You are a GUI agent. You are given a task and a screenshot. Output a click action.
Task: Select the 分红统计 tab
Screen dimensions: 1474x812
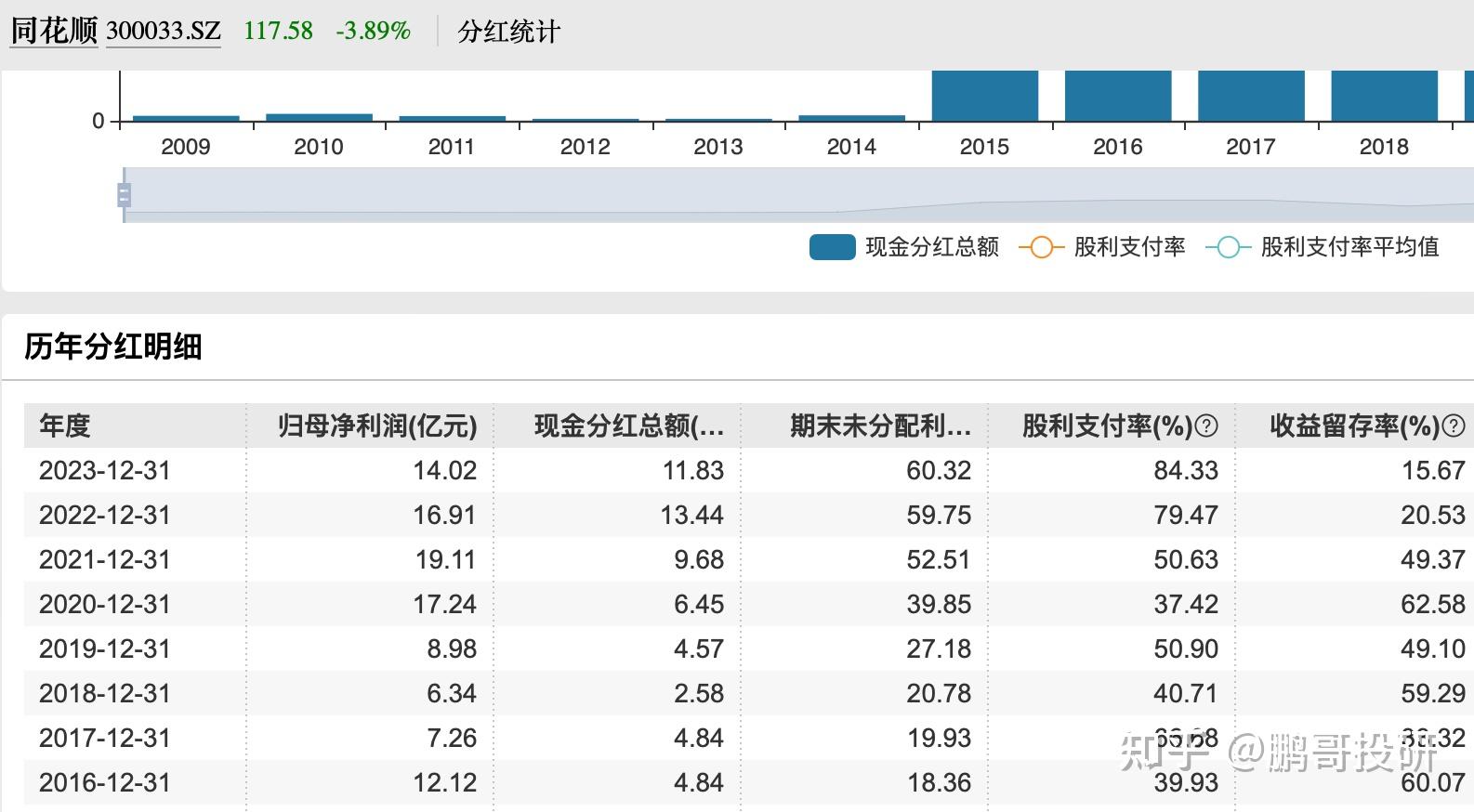(x=509, y=32)
